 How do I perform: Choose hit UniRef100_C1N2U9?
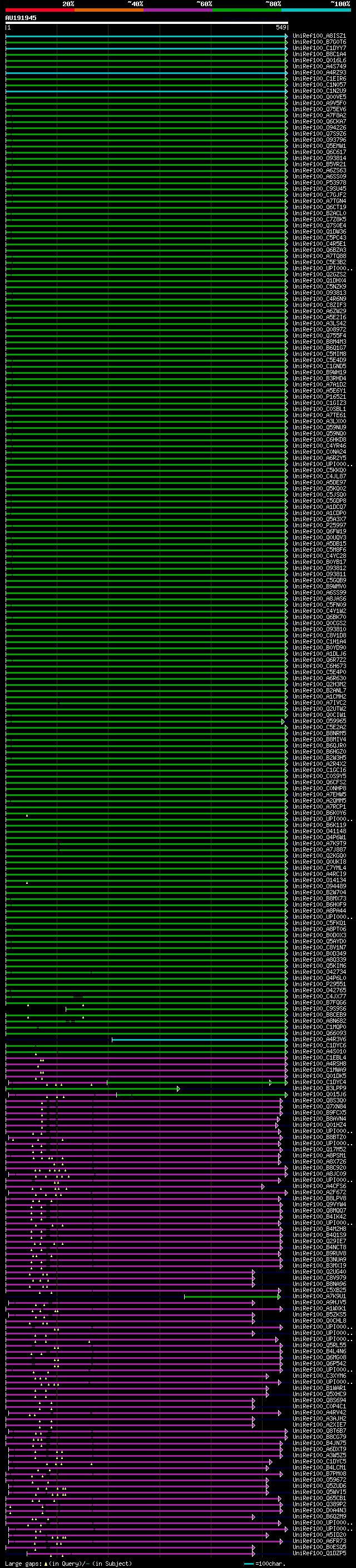[x=319, y=91]
